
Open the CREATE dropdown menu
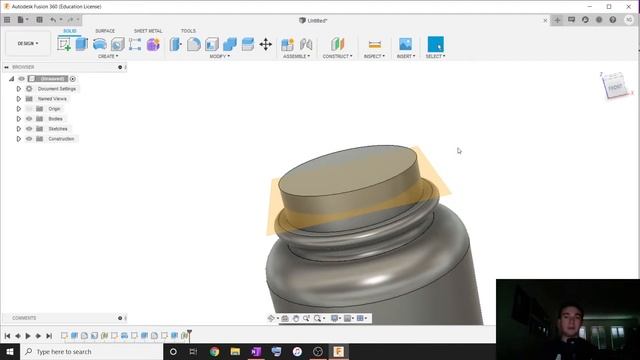[x=108, y=56]
